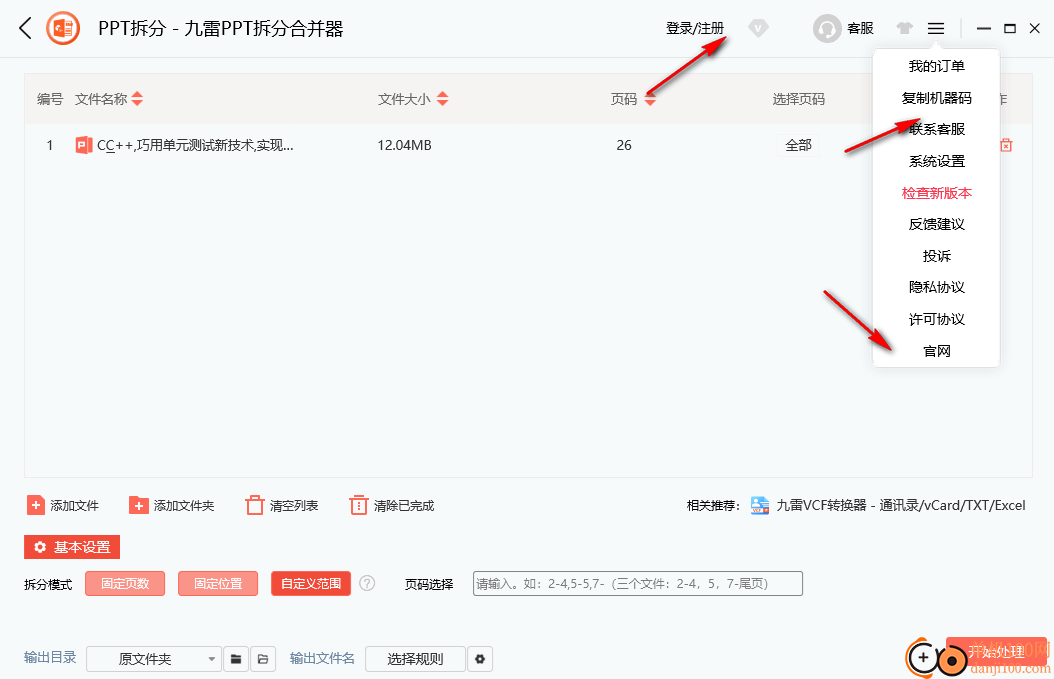This screenshot has height=679, width=1054.
Task: Select 投诉 menu entry
Action: pos(936,255)
